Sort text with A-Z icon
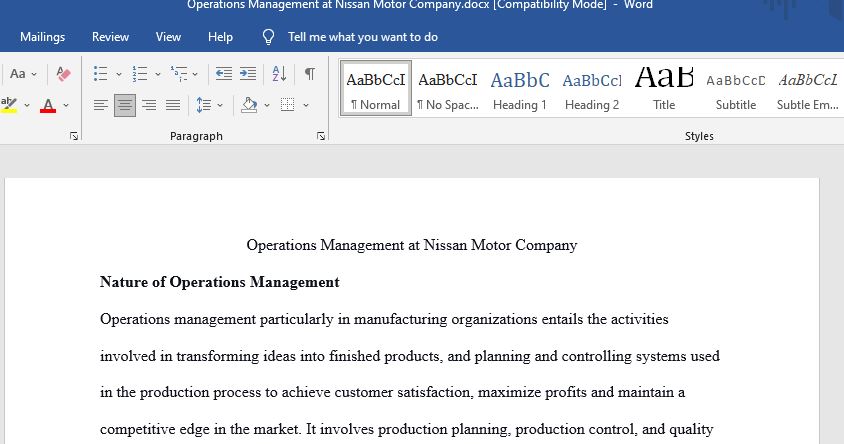The width and height of the screenshot is (844, 444). [x=279, y=74]
